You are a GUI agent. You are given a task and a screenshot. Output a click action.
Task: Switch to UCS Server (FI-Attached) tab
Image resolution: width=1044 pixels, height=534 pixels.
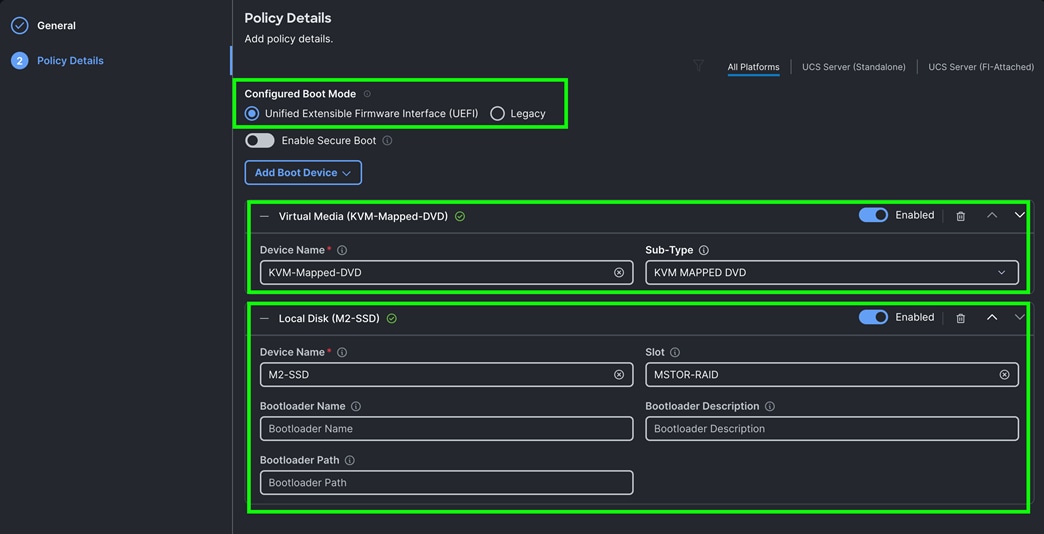click(981, 67)
